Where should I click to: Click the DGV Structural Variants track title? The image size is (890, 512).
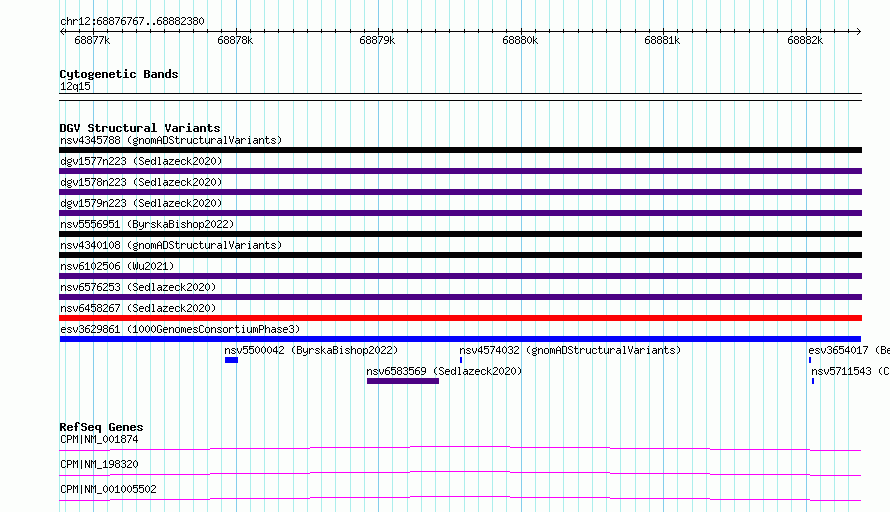[140, 128]
